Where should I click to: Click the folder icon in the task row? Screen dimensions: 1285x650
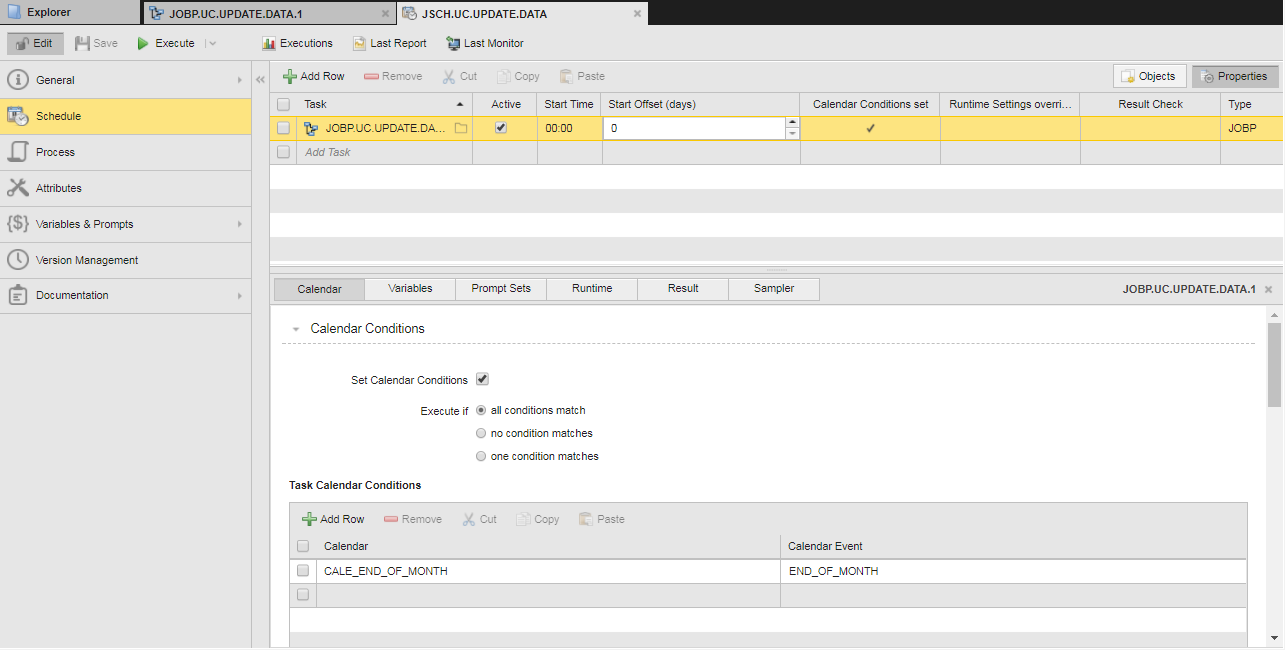[461, 128]
